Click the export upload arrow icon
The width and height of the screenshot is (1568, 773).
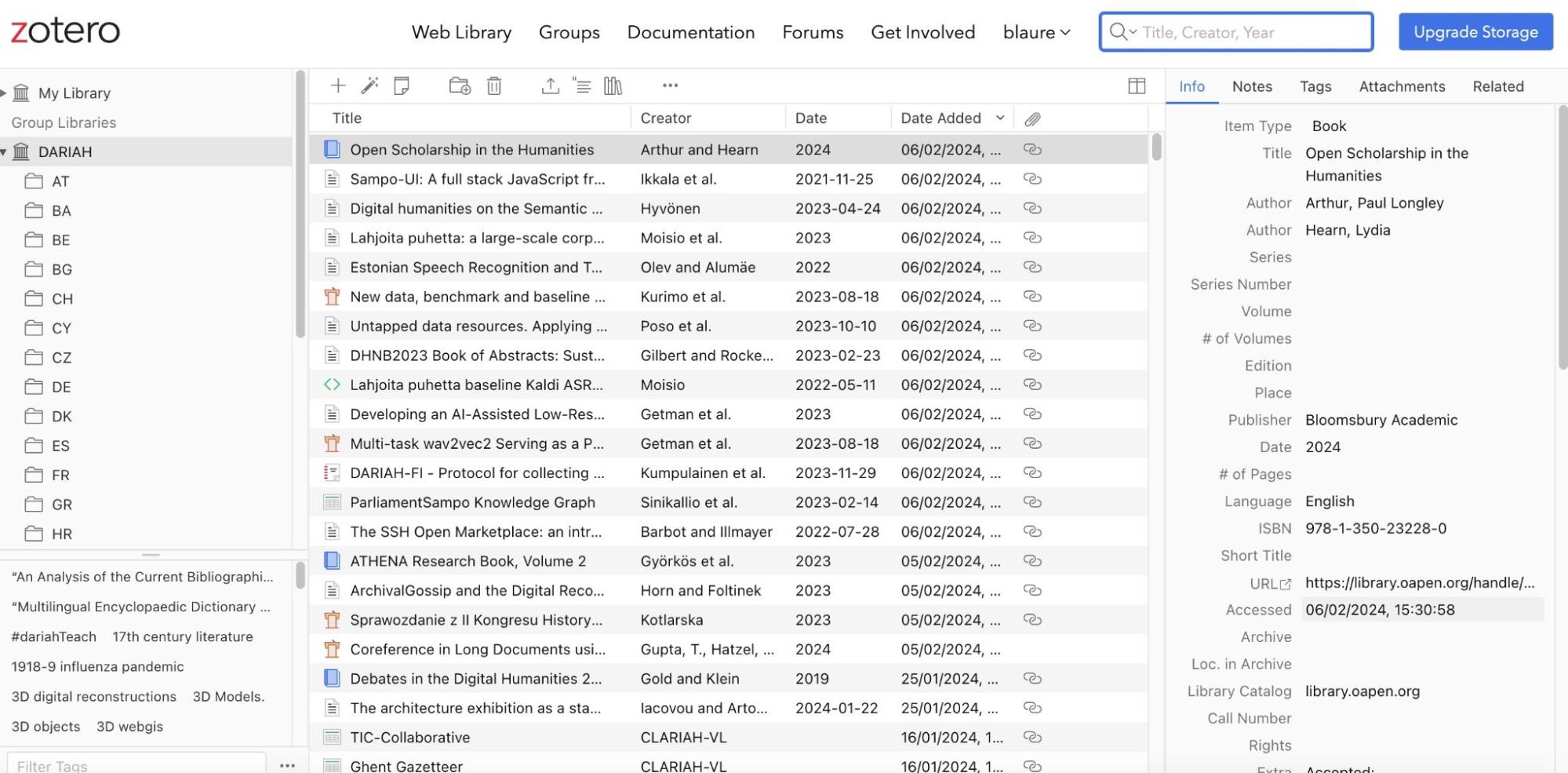pos(550,86)
